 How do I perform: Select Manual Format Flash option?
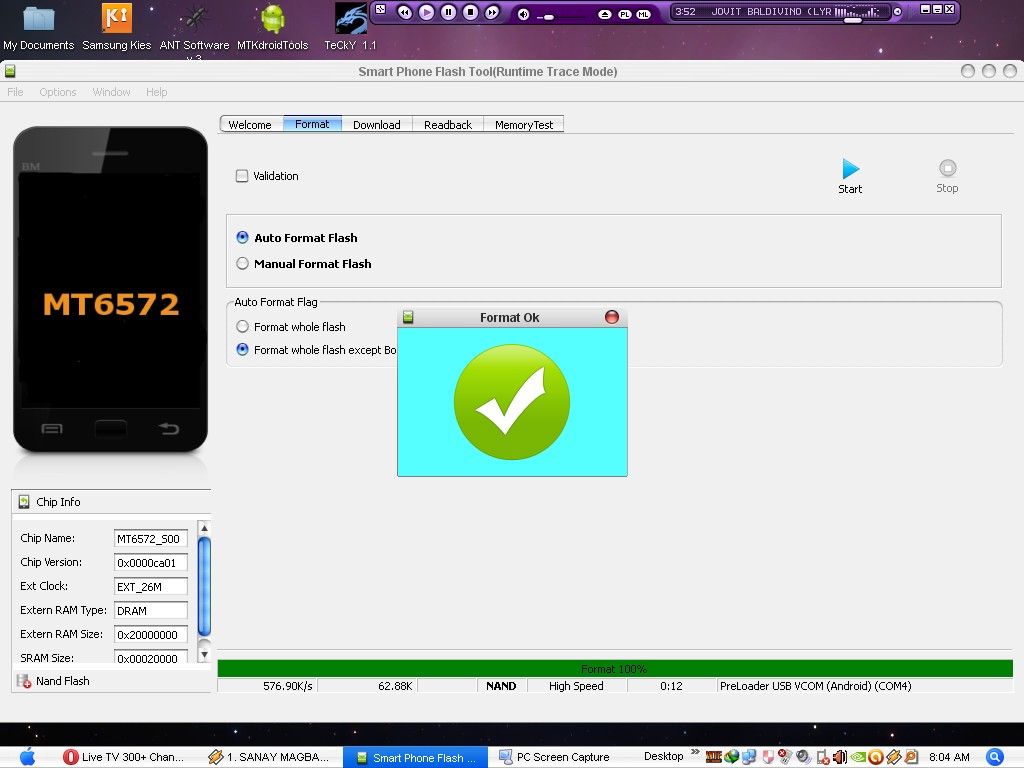[x=243, y=264]
